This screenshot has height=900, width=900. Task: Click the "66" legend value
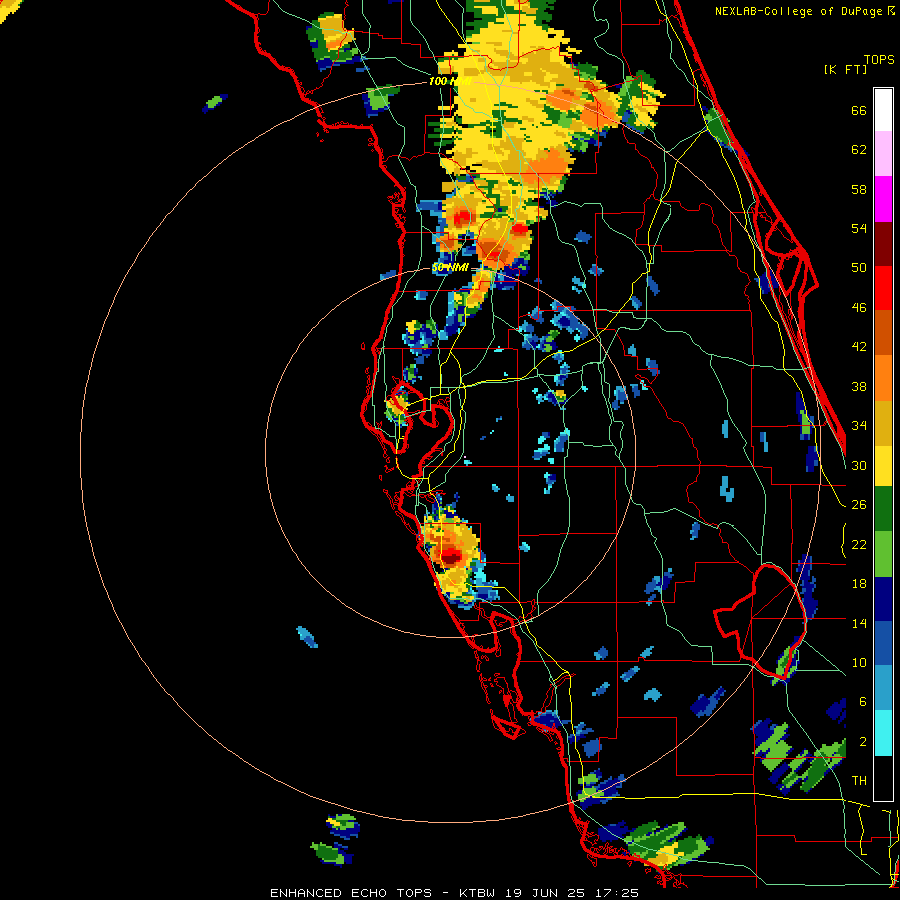point(859,111)
